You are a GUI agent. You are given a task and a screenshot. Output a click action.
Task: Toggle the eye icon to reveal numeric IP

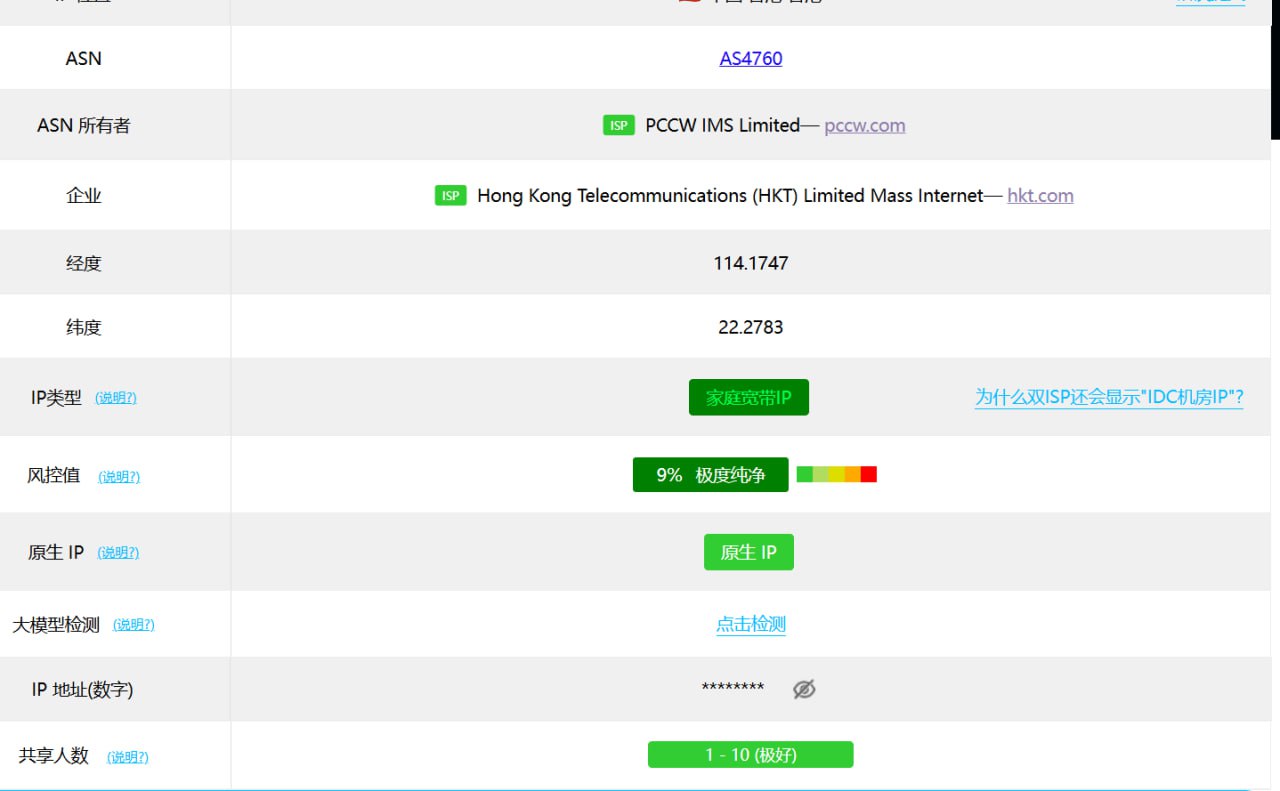(804, 689)
